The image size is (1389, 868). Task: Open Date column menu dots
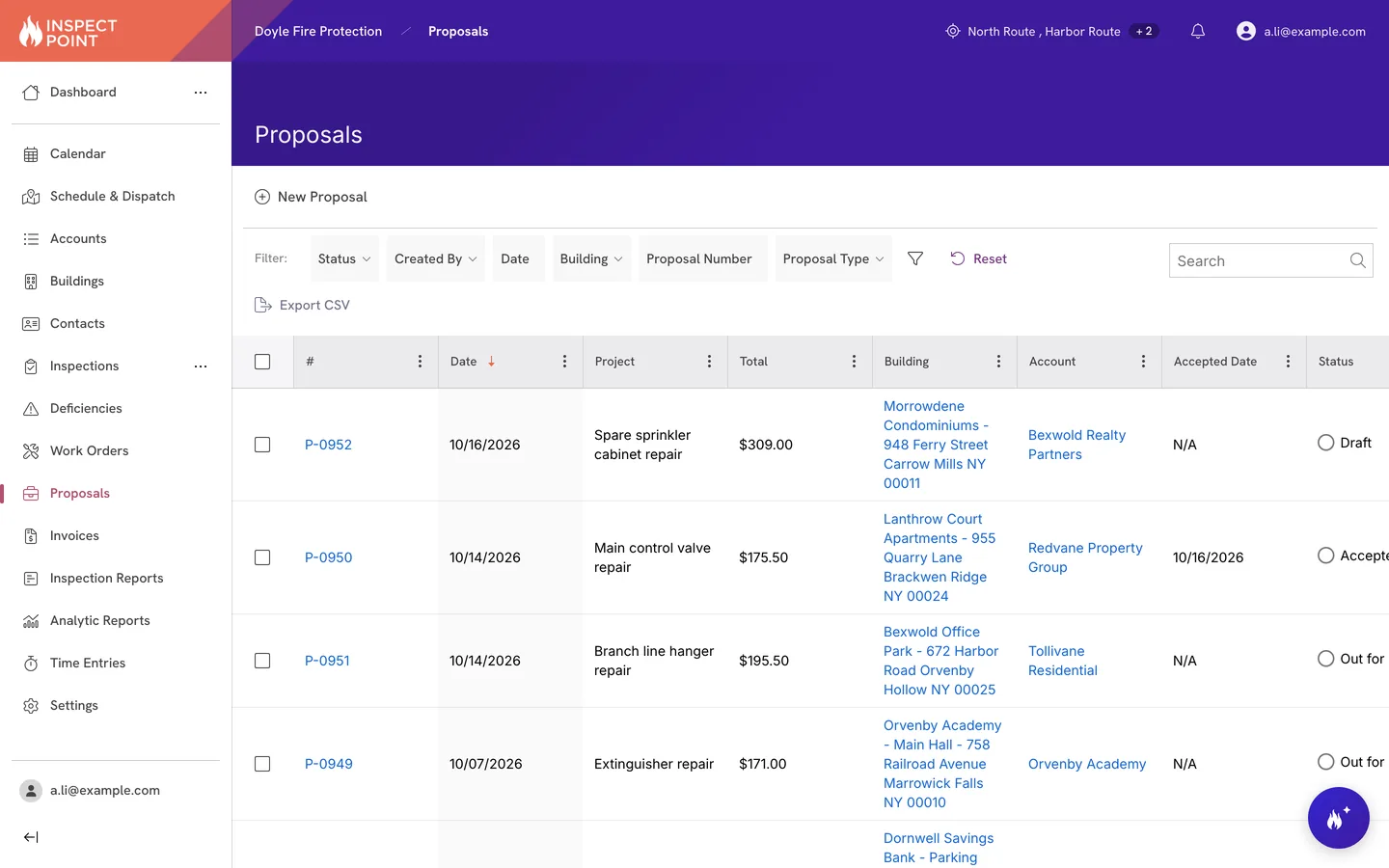(x=564, y=362)
